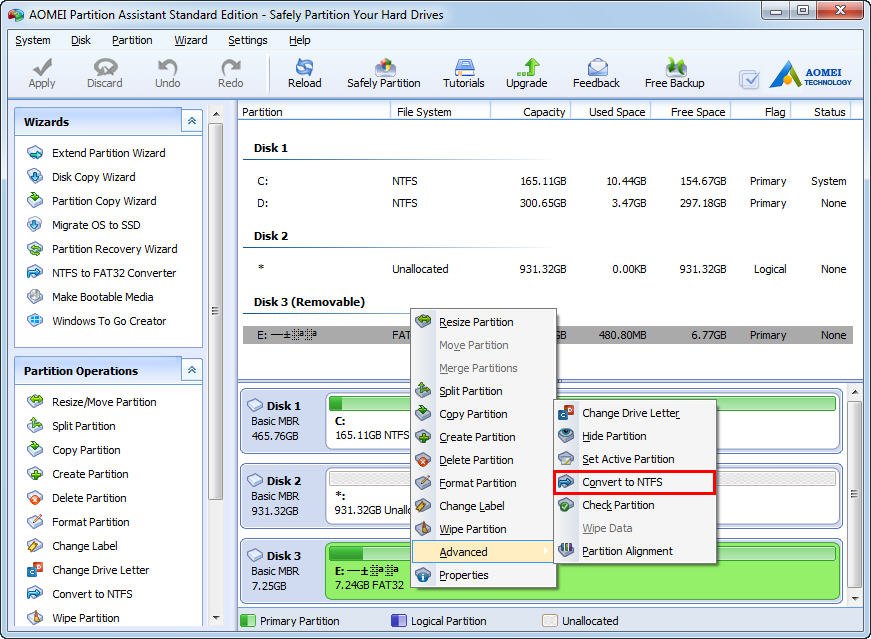
Task: Click the Apply toolbar icon
Action: click(x=42, y=72)
